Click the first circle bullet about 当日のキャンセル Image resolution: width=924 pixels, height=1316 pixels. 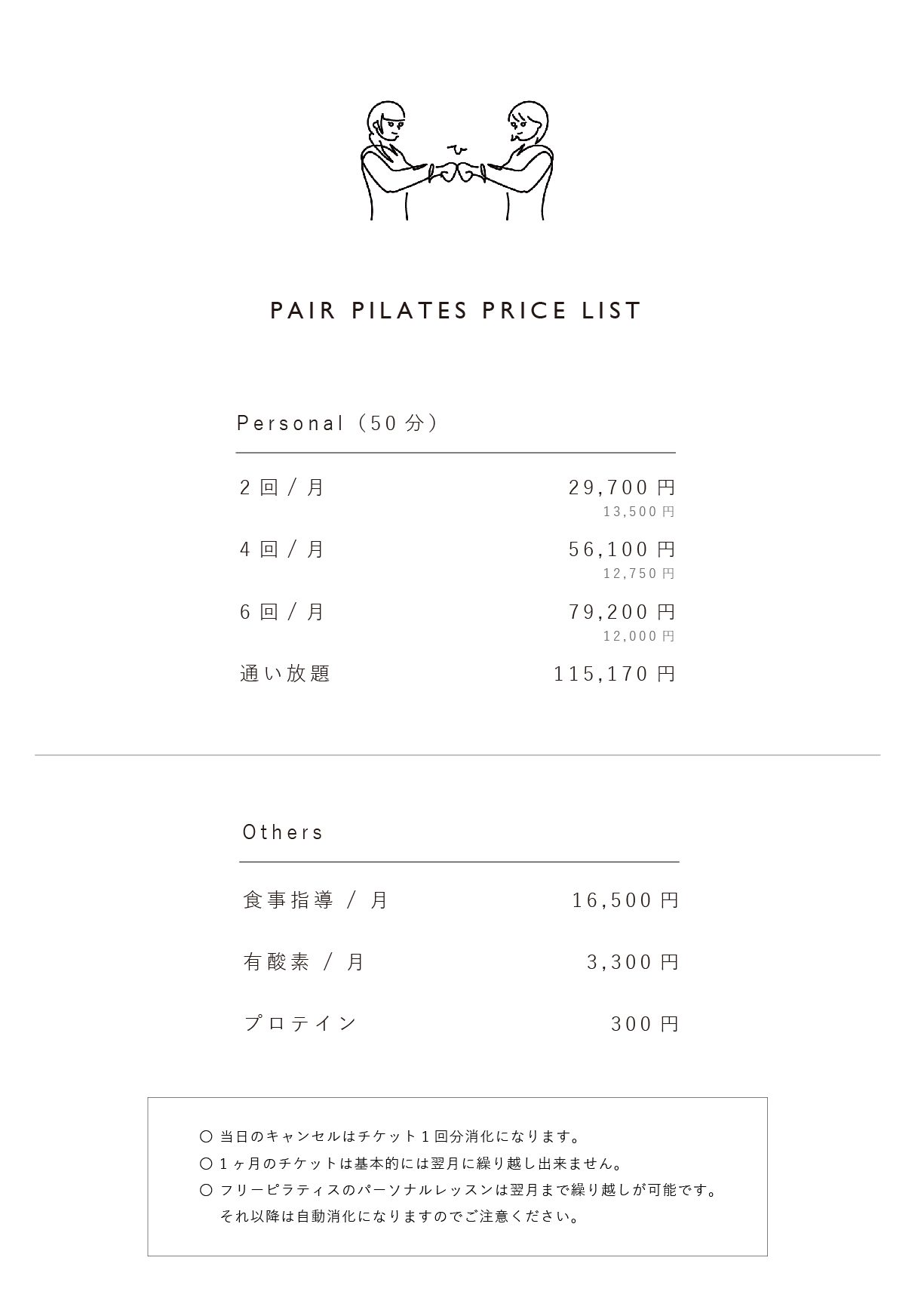click(x=206, y=1136)
